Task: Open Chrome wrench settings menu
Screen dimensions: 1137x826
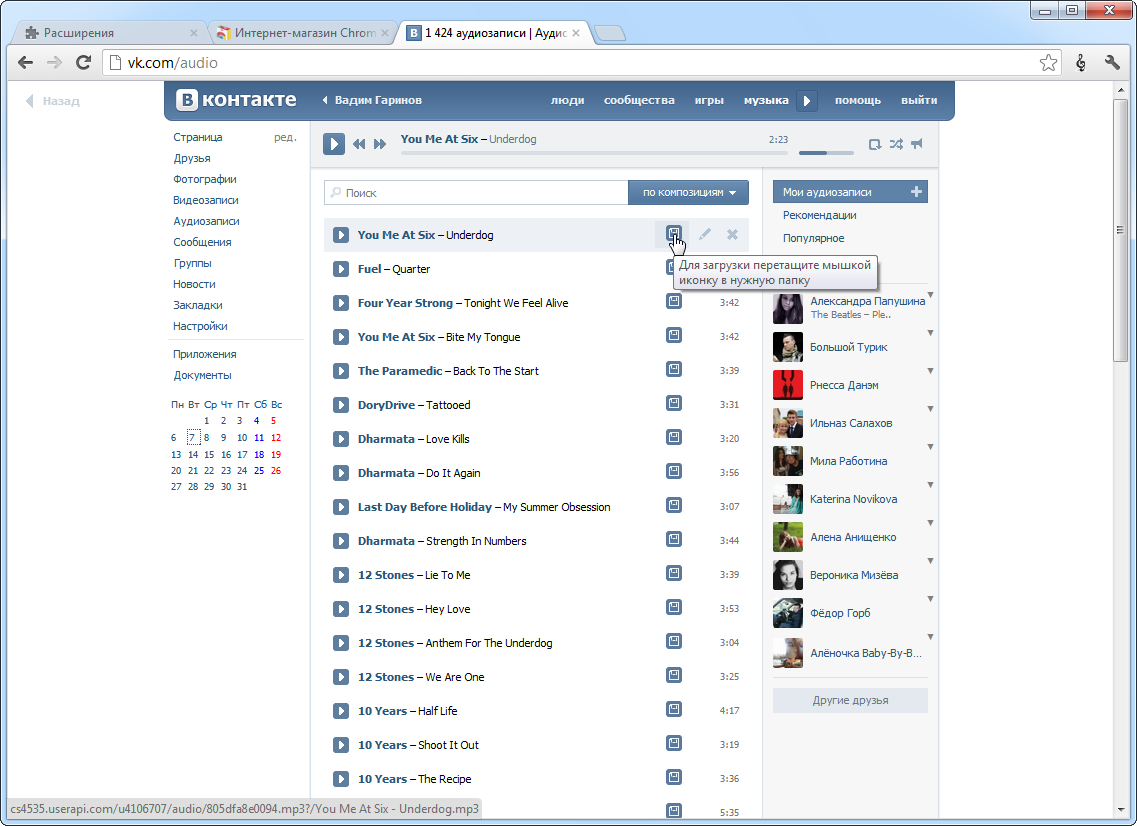Action: point(1112,63)
